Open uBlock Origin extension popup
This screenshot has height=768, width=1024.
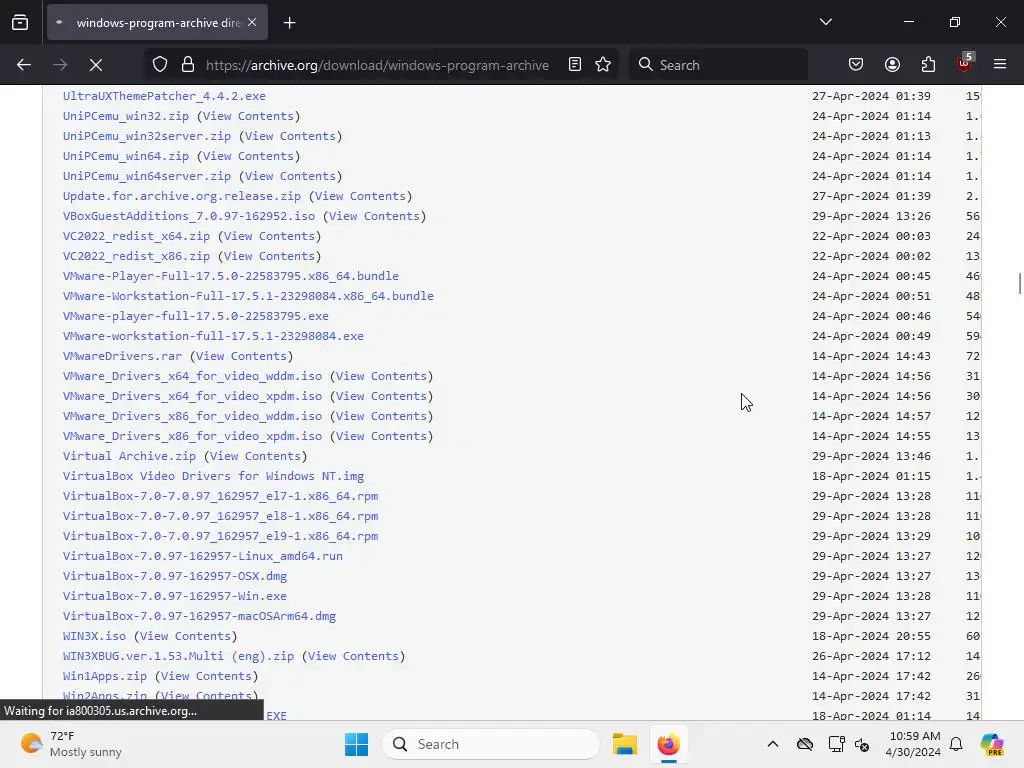[964, 63]
